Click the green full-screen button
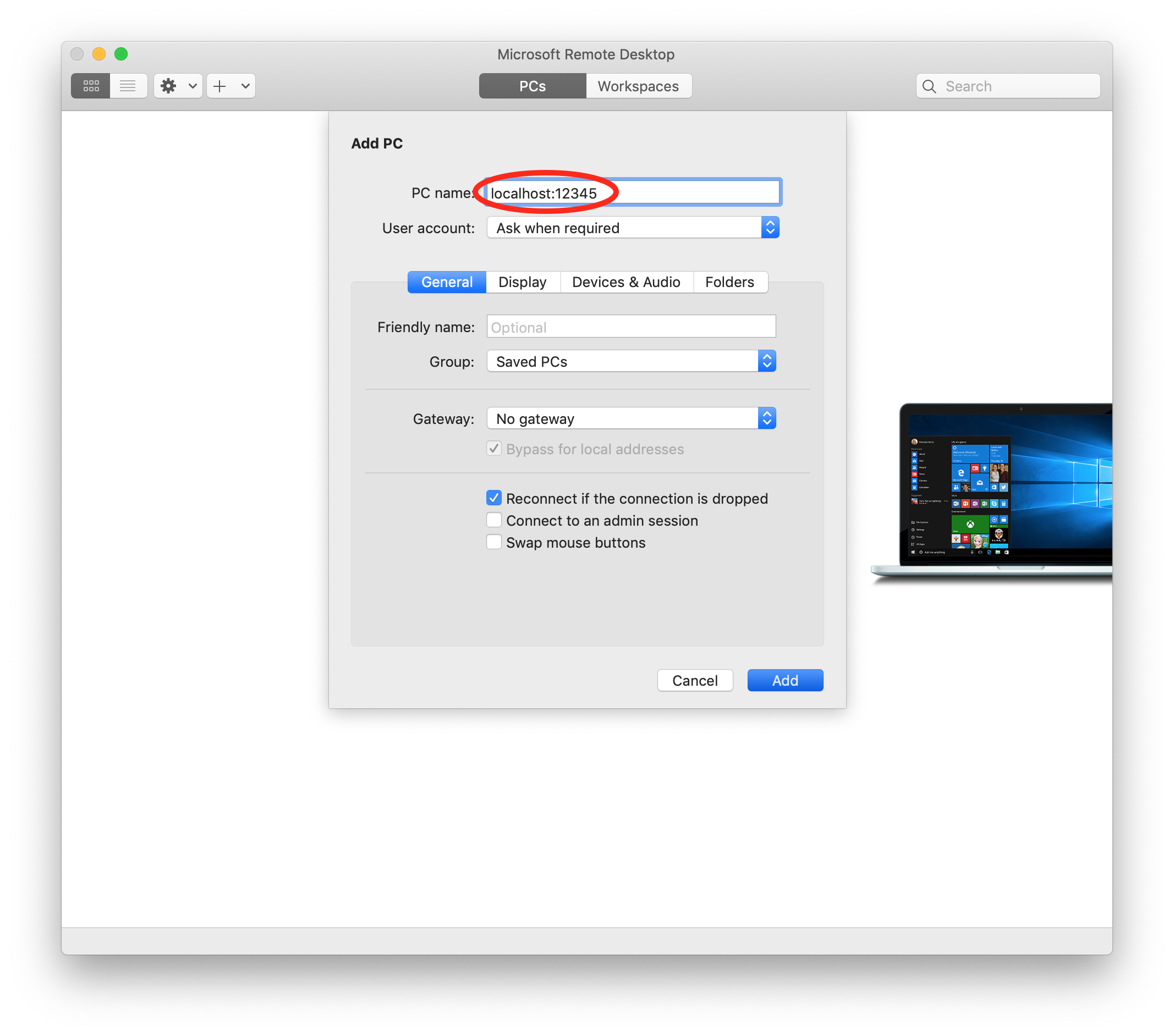 120,54
